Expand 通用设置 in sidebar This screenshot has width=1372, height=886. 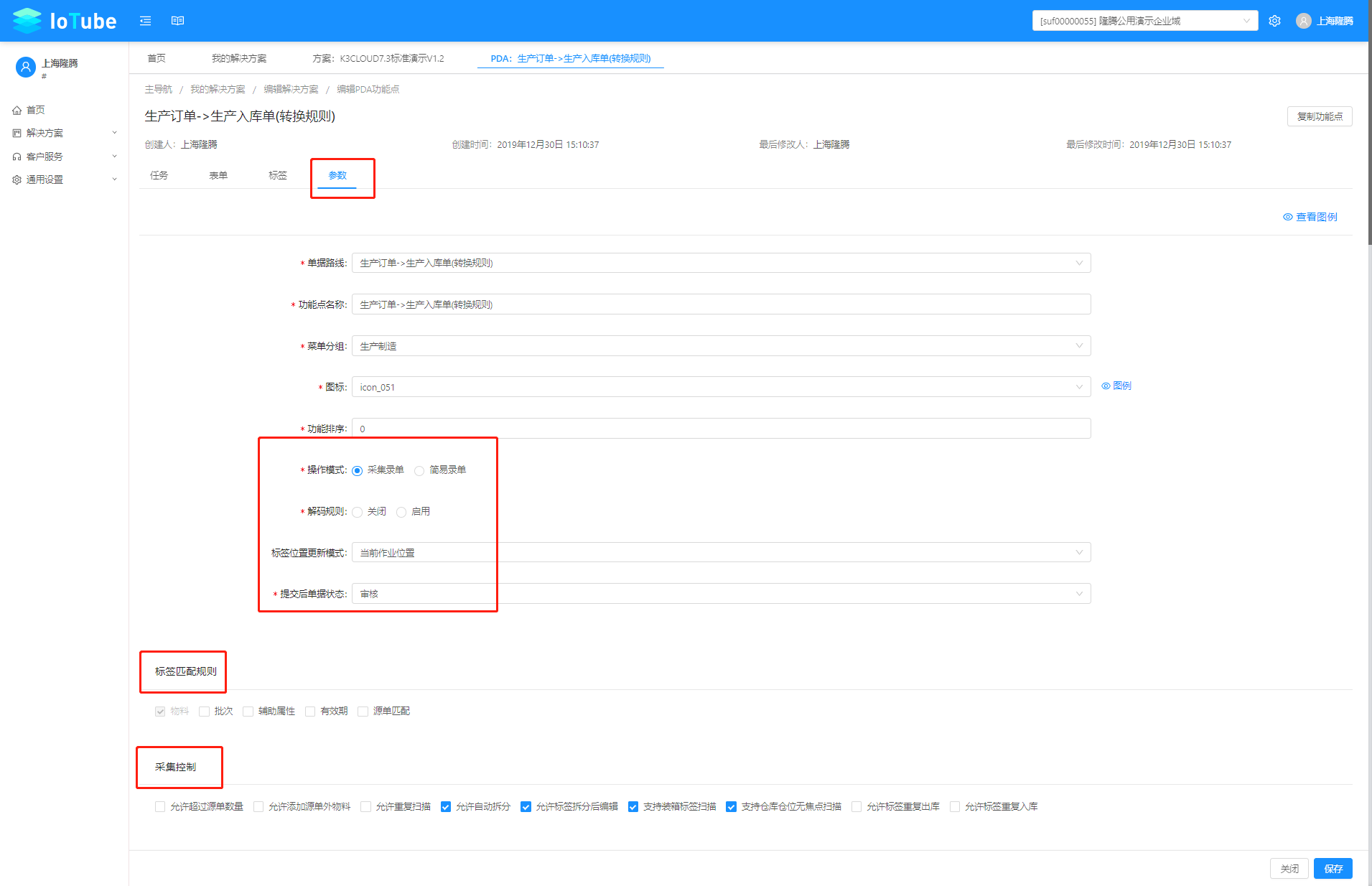tap(114, 179)
